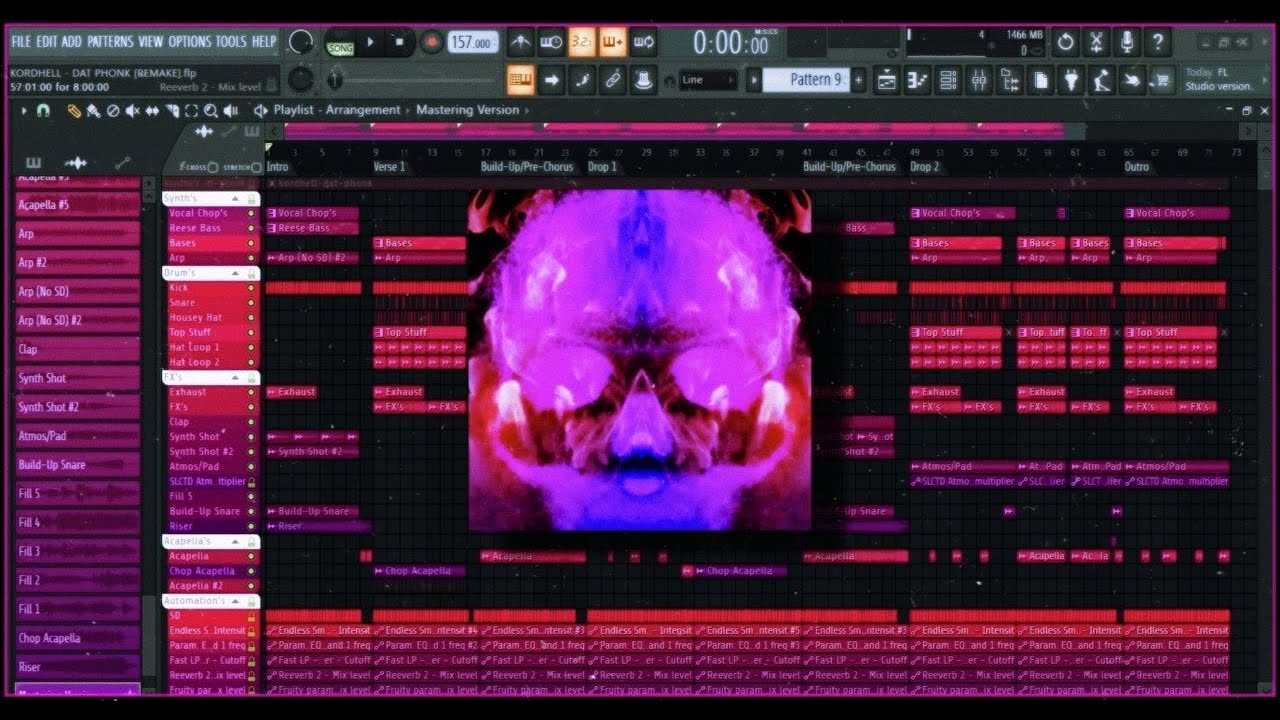The image size is (1280, 720).
Task: Mute the Vocal Chop's track
Action: [251, 213]
